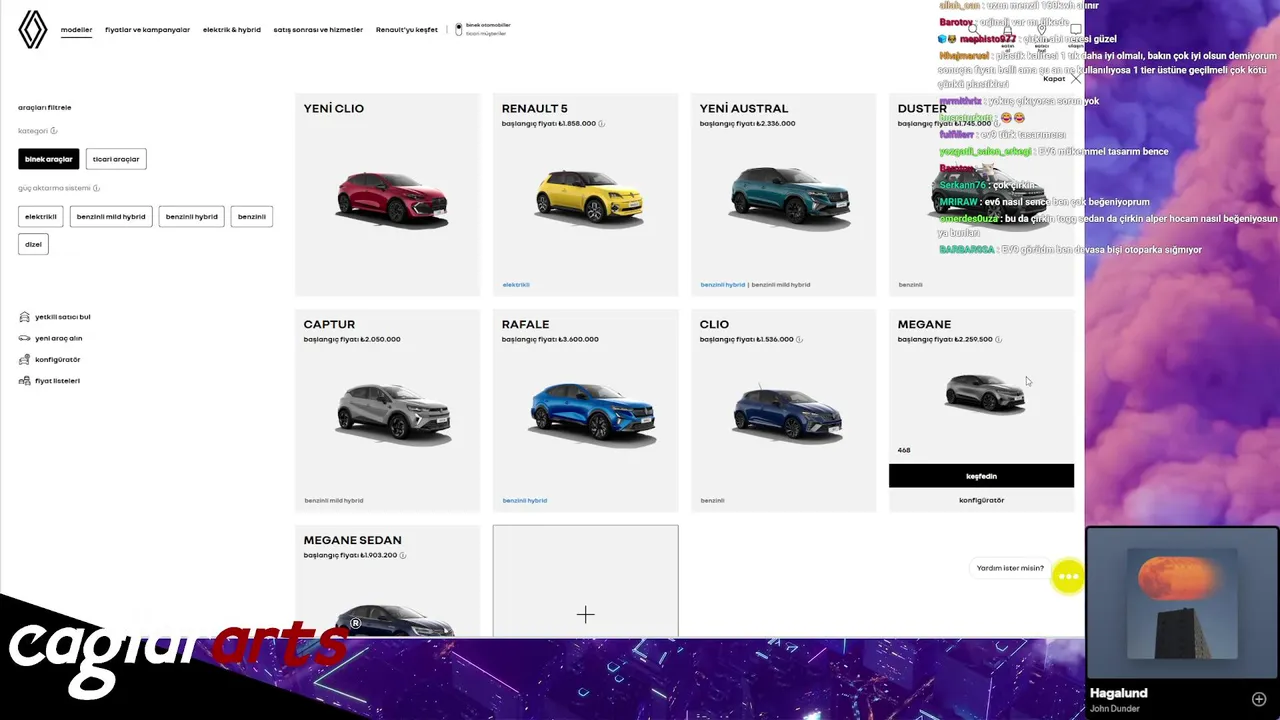Open the search magnifier icon in header
1280x720 pixels.
click(973, 30)
